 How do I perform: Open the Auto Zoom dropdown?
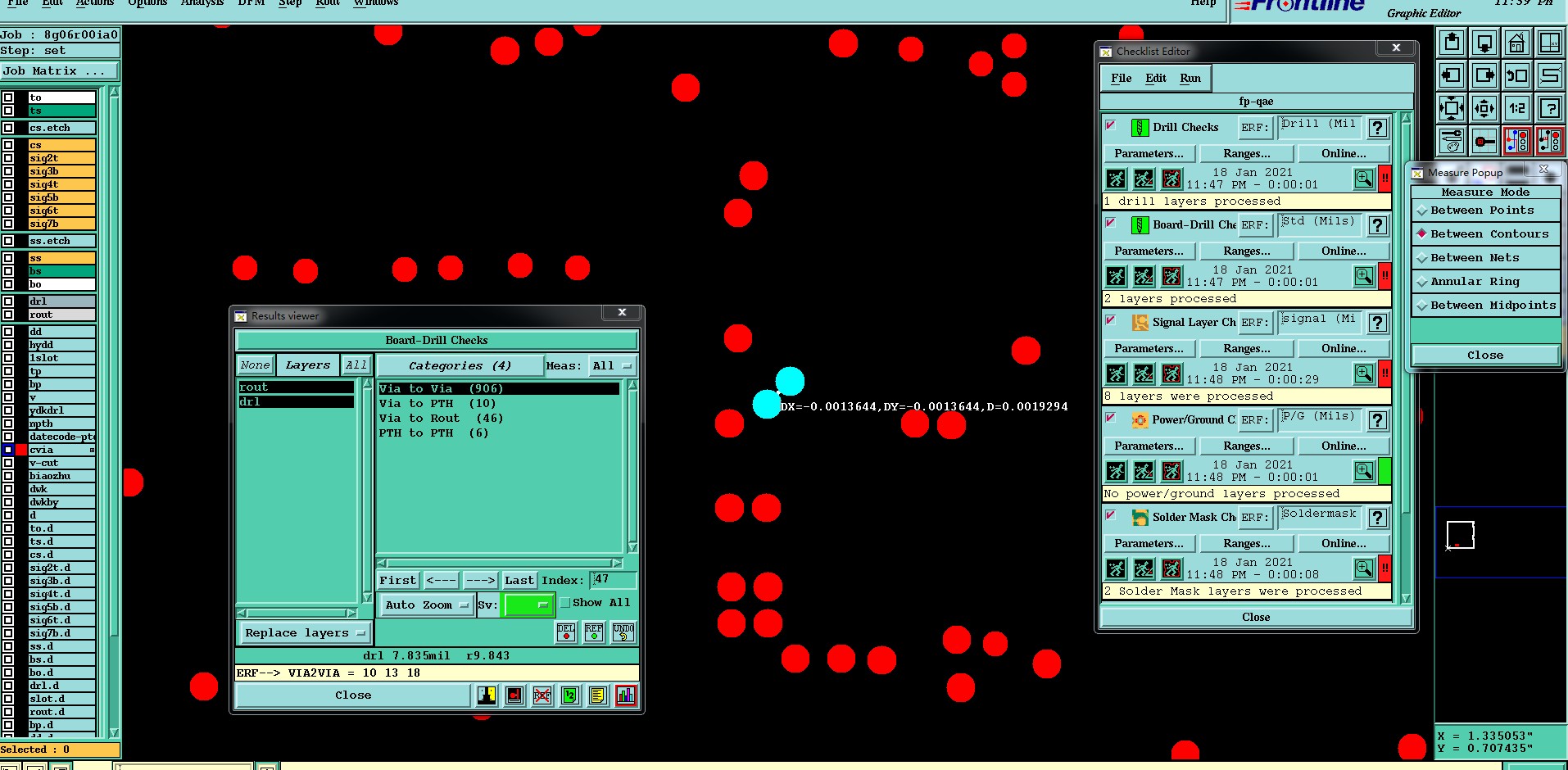pyautogui.click(x=426, y=605)
